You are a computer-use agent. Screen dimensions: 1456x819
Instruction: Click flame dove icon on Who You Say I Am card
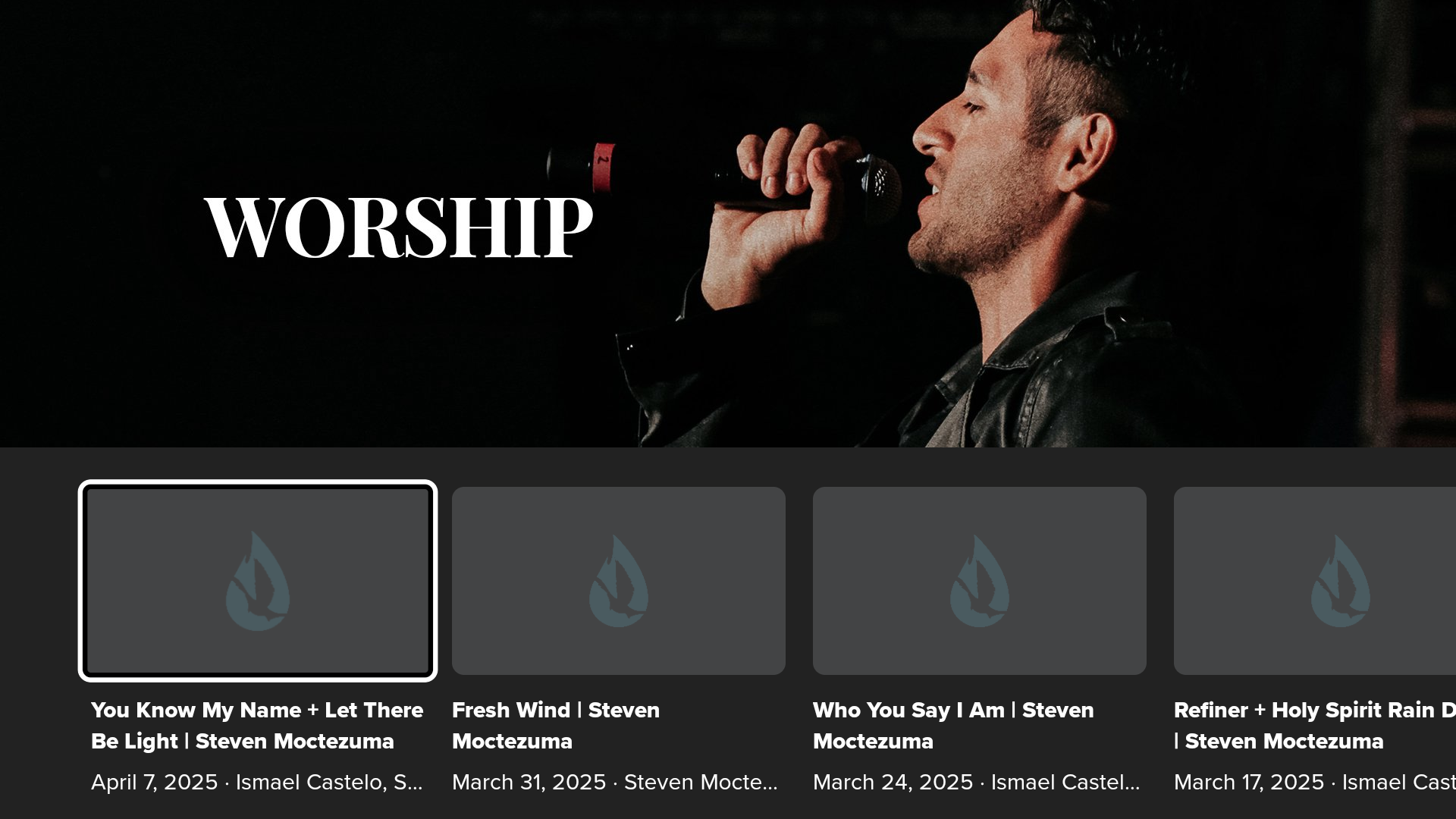(x=980, y=581)
